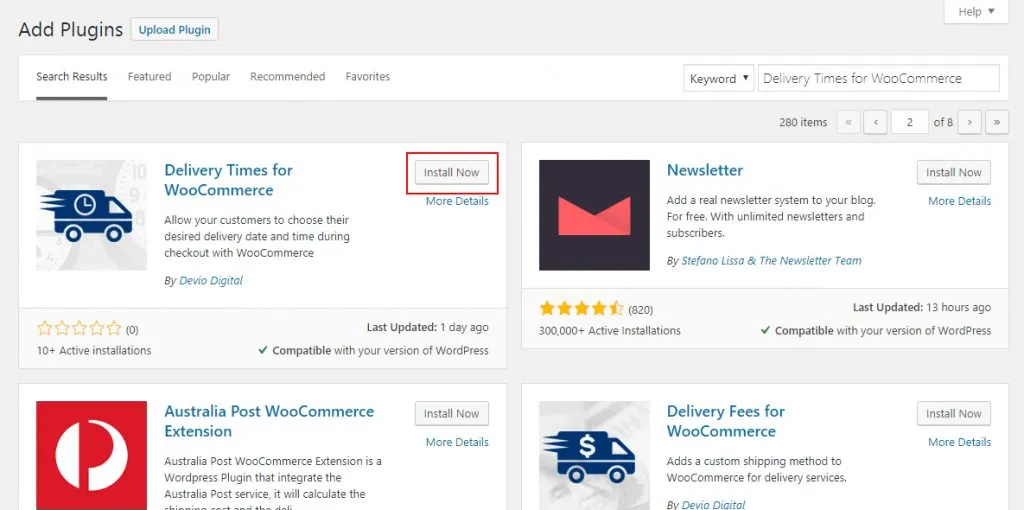Switch to the Search Results tab

tap(72, 76)
